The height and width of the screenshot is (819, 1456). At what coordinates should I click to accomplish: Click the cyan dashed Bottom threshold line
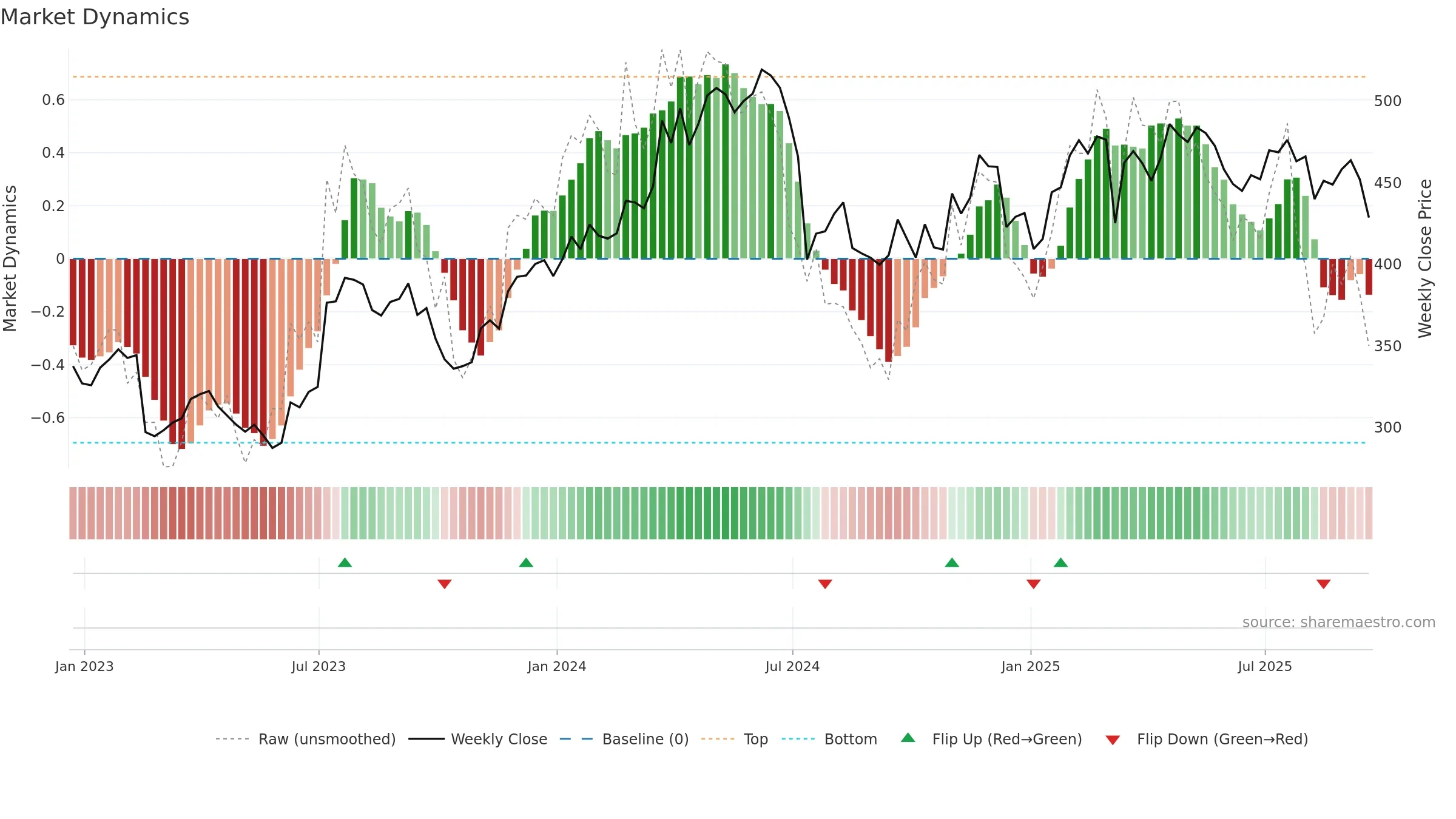pyautogui.click(x=720, y=443)
